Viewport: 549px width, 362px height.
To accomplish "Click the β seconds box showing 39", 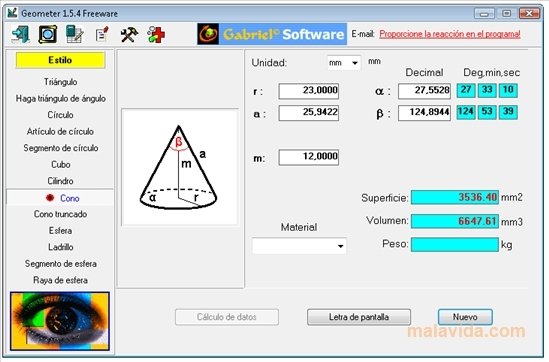I will tap(508, 112).
